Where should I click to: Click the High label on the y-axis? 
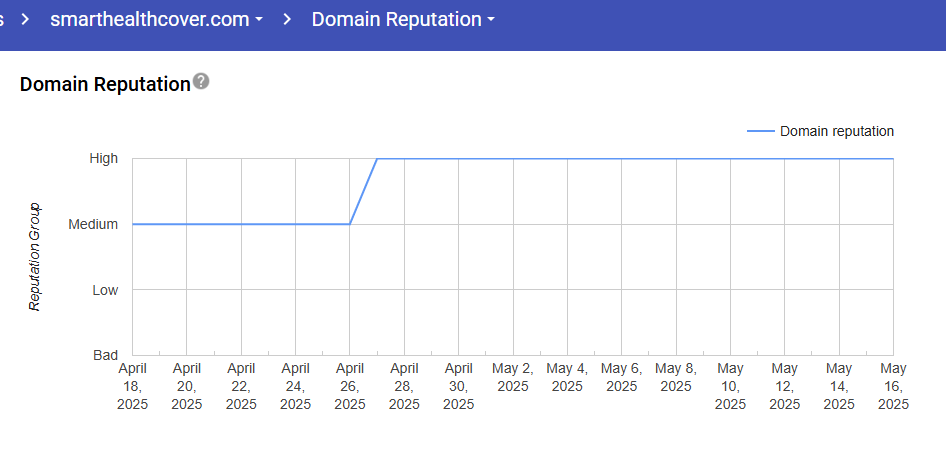click(x=103, y=158)
